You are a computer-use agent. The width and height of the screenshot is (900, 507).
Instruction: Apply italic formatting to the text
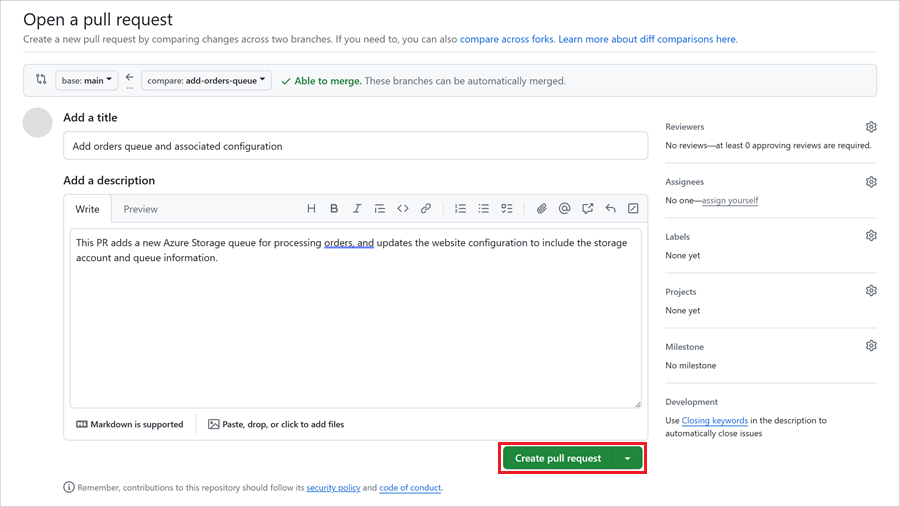pos(356,208)
